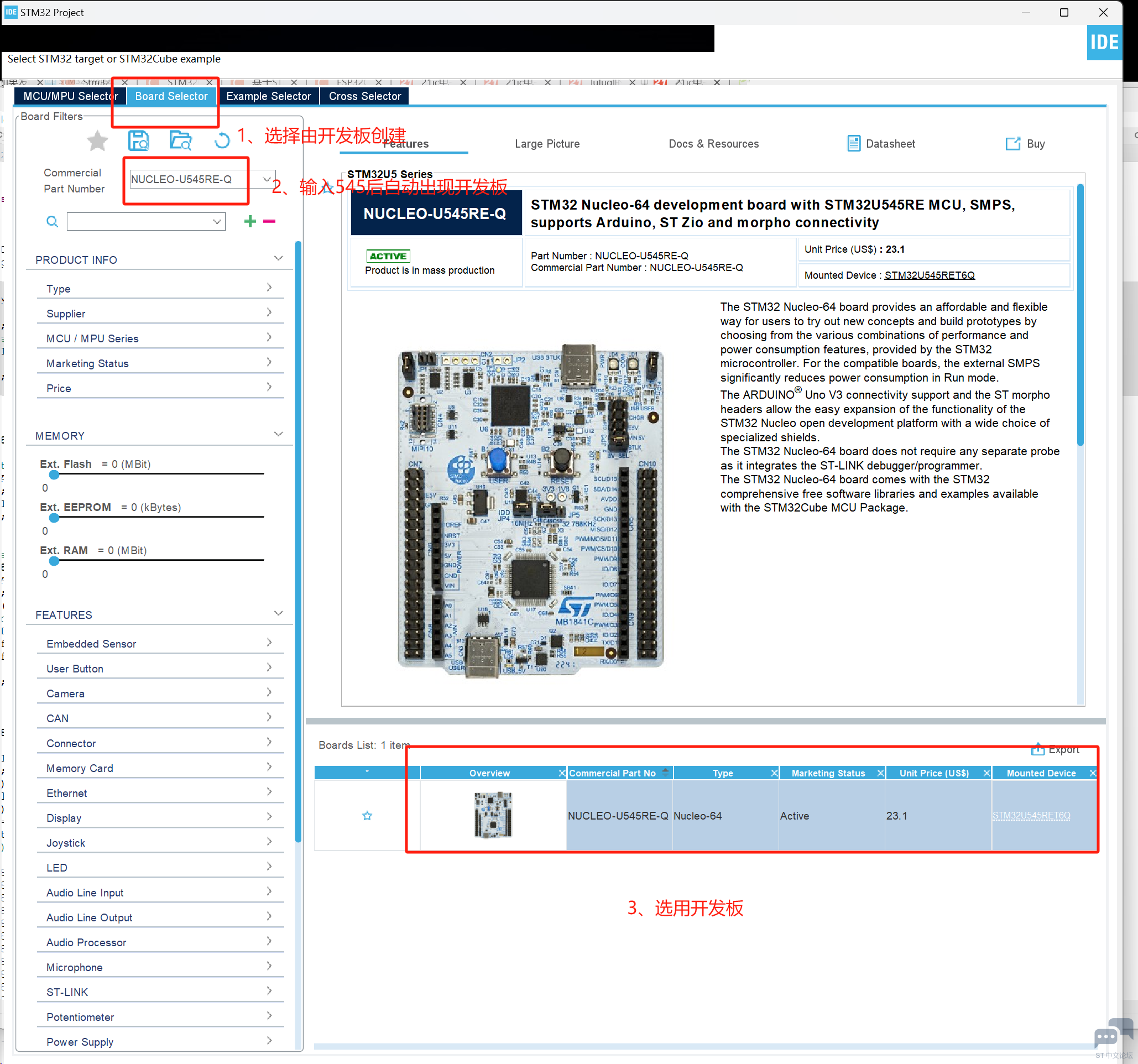This screenshot has height=1064, width=1138.
Task: Open the Commercial Part Number dropdown
Action: (x=267, y=179)
